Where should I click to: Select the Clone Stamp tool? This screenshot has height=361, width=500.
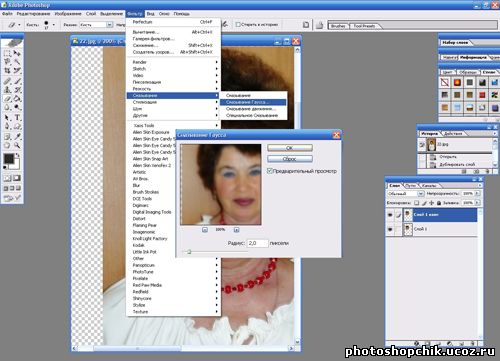tap(7, 90)
